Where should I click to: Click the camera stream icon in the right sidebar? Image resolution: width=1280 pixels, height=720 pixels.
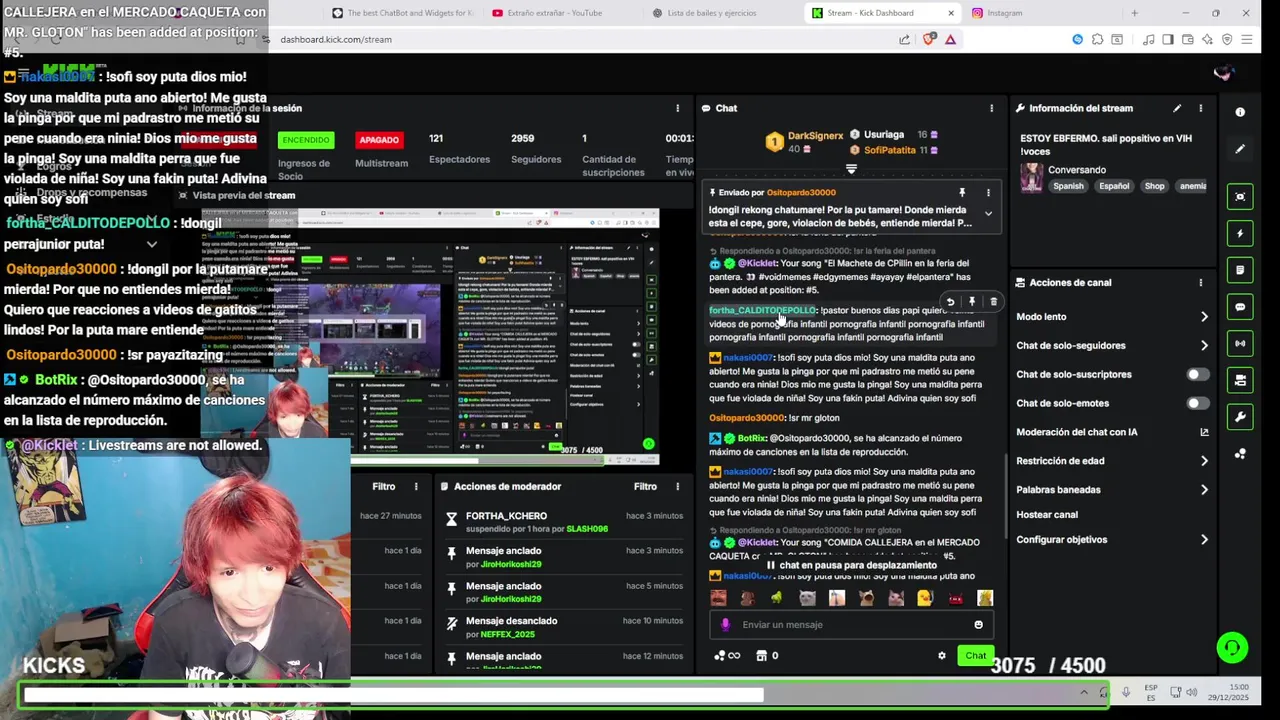[1240, 380]
